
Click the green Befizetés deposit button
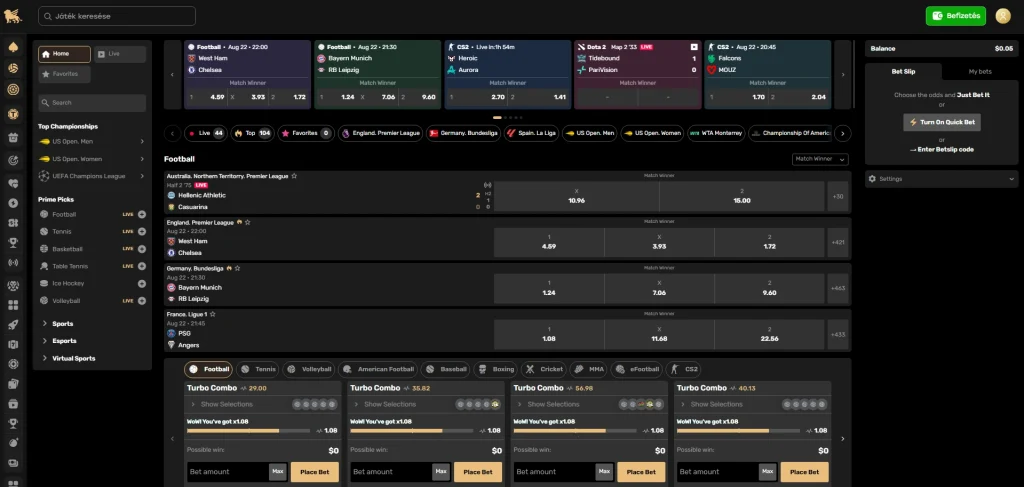click(955, 16)
